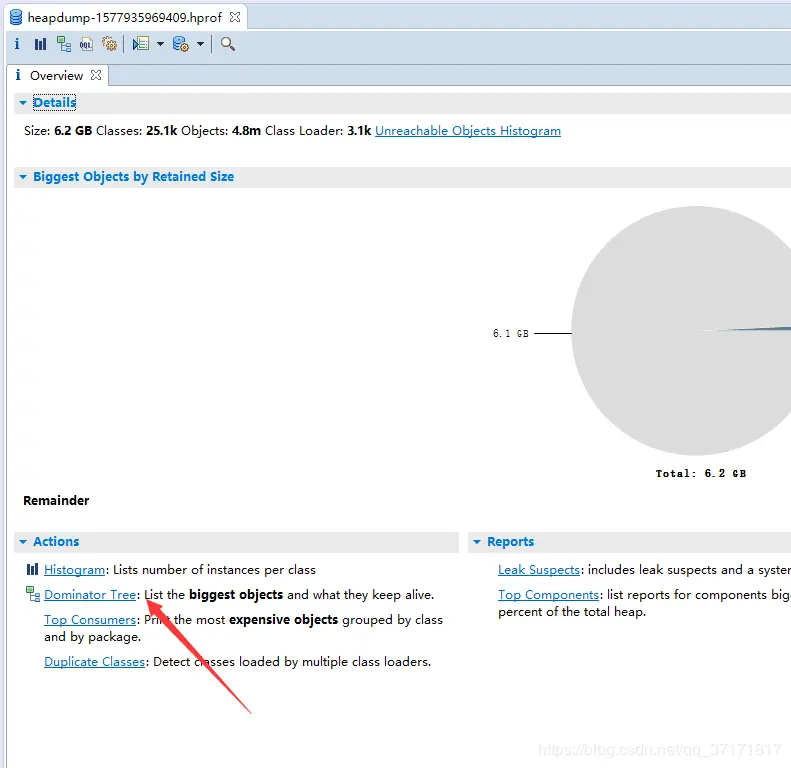Viewport: 791px width, 768px height.
Task: Open the Dominator Tree action link
Action: point(90,595)
